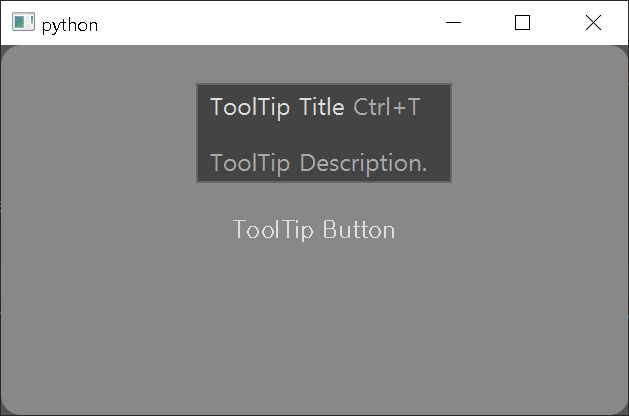
Task: Click the gray area between the tooltip and ToolTip Button
Action: pyautogui.click(x=324, y=200)
